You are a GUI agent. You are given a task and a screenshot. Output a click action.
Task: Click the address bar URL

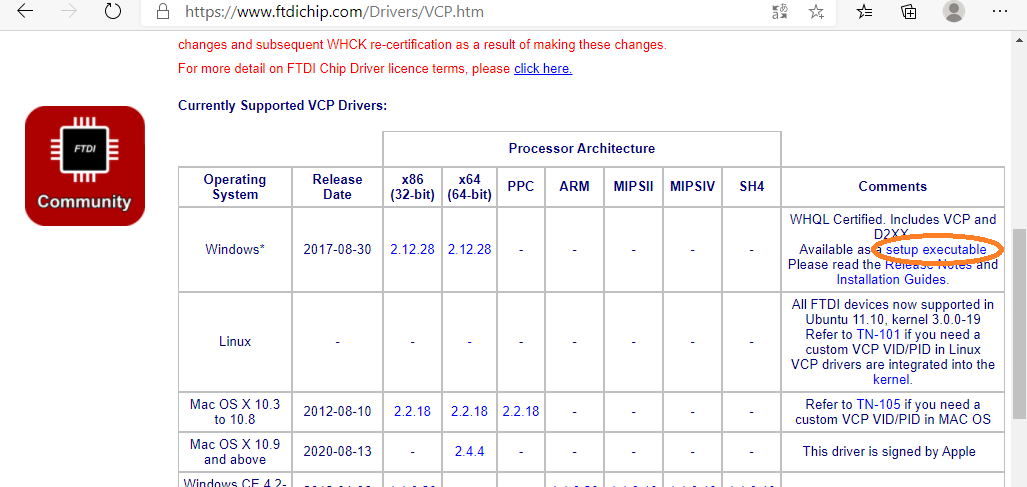[335, 12]
